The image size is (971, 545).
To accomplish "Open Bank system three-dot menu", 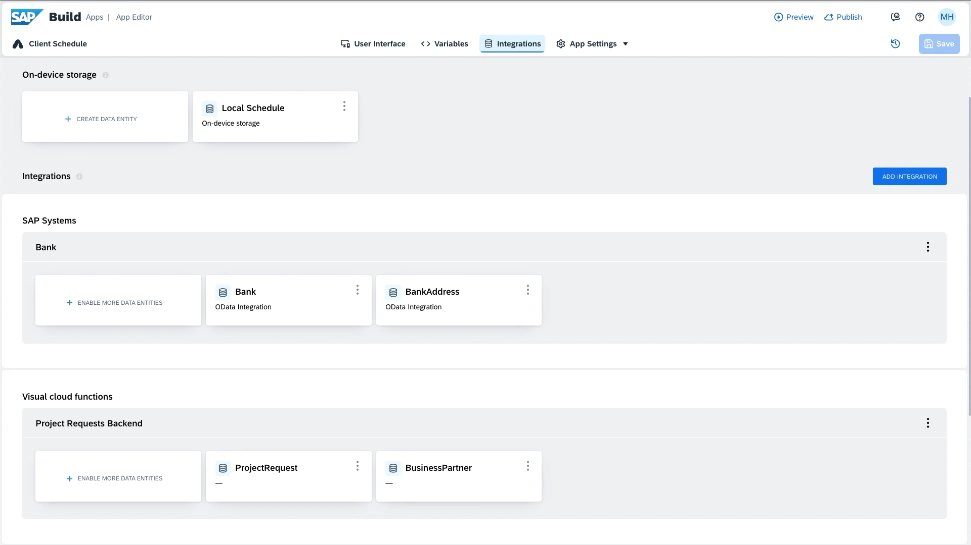I will tap(928, 247).
